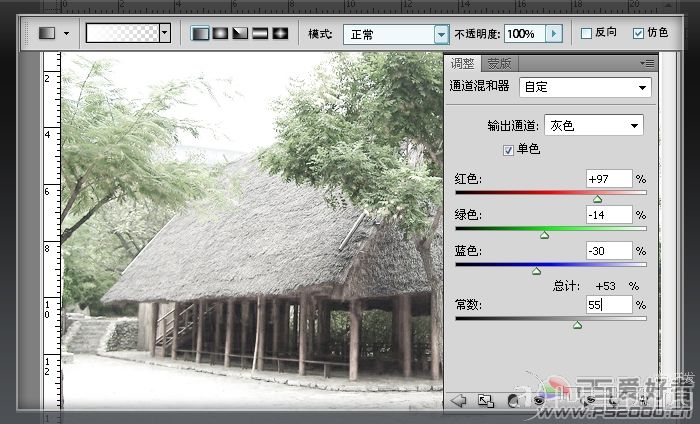Image resolution: width=700 pixels, height=424 pixels.
Task: Switch to the 调整 tab
Action: (462, 64)
